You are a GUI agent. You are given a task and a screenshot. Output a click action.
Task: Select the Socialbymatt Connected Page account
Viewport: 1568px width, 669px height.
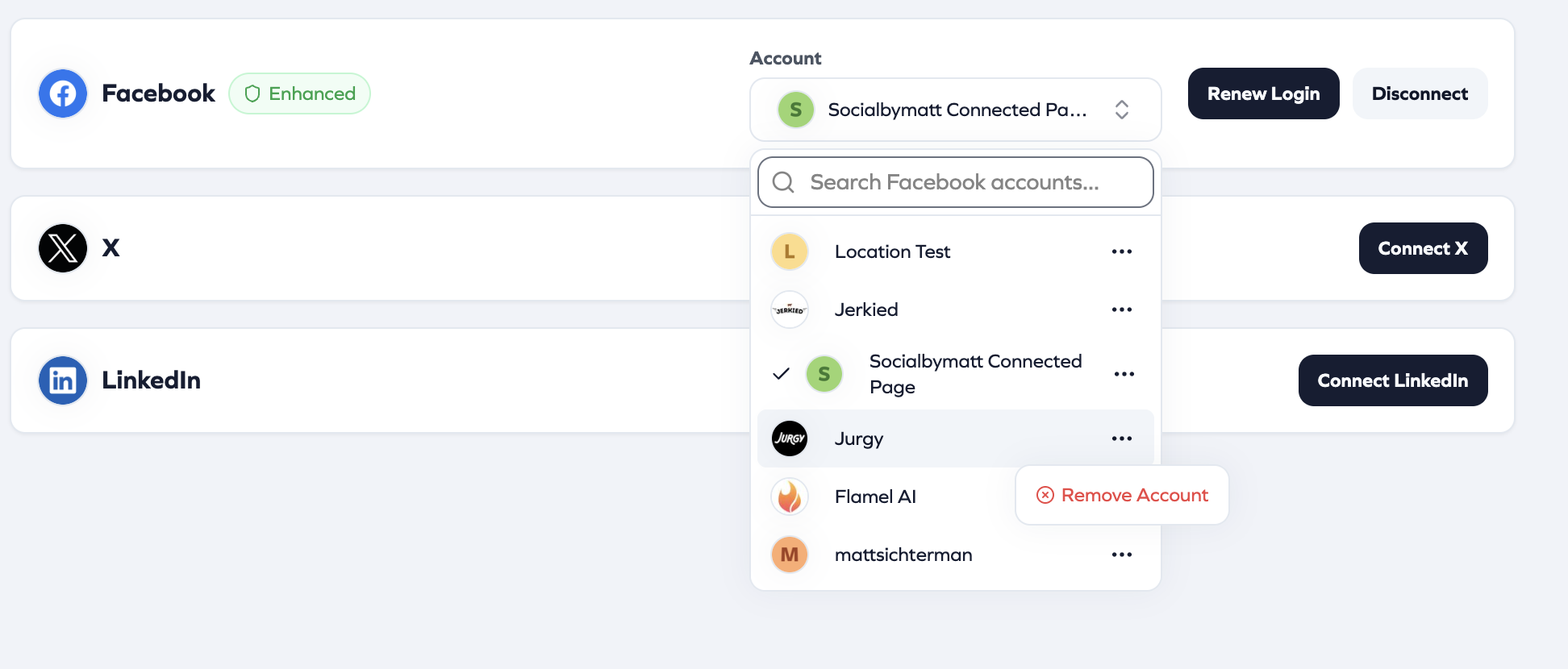pyautogui.click(x=956, y=374)
